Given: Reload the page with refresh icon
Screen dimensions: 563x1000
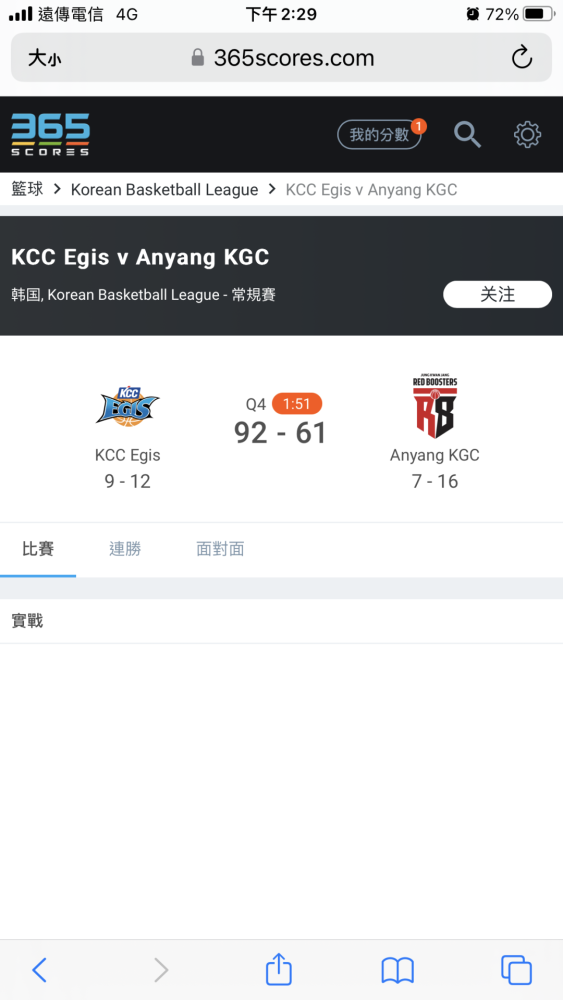Looking at the screenshot, I should click(522, 57).
